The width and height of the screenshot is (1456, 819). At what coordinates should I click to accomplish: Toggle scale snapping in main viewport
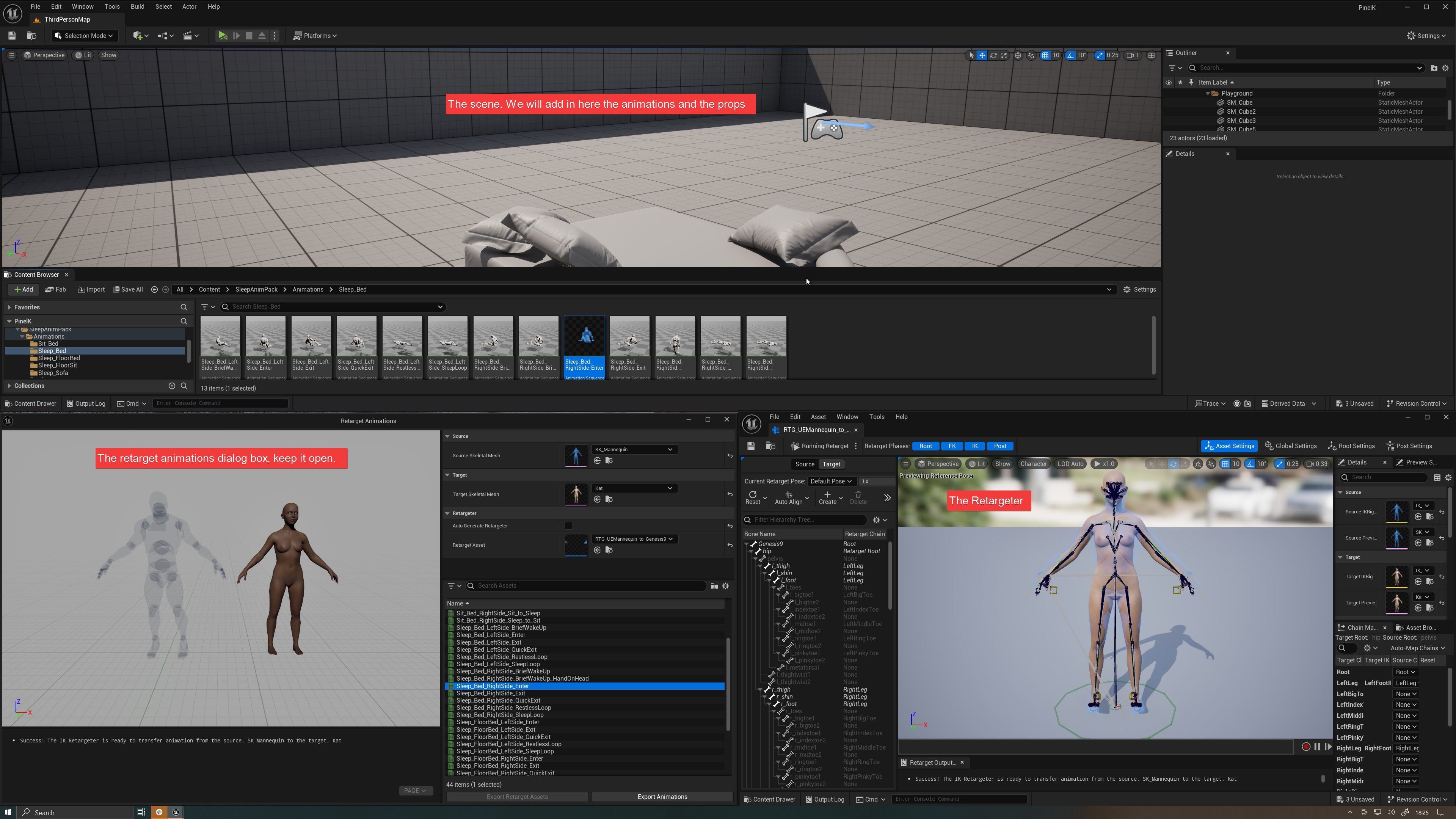coord(1099,55)
